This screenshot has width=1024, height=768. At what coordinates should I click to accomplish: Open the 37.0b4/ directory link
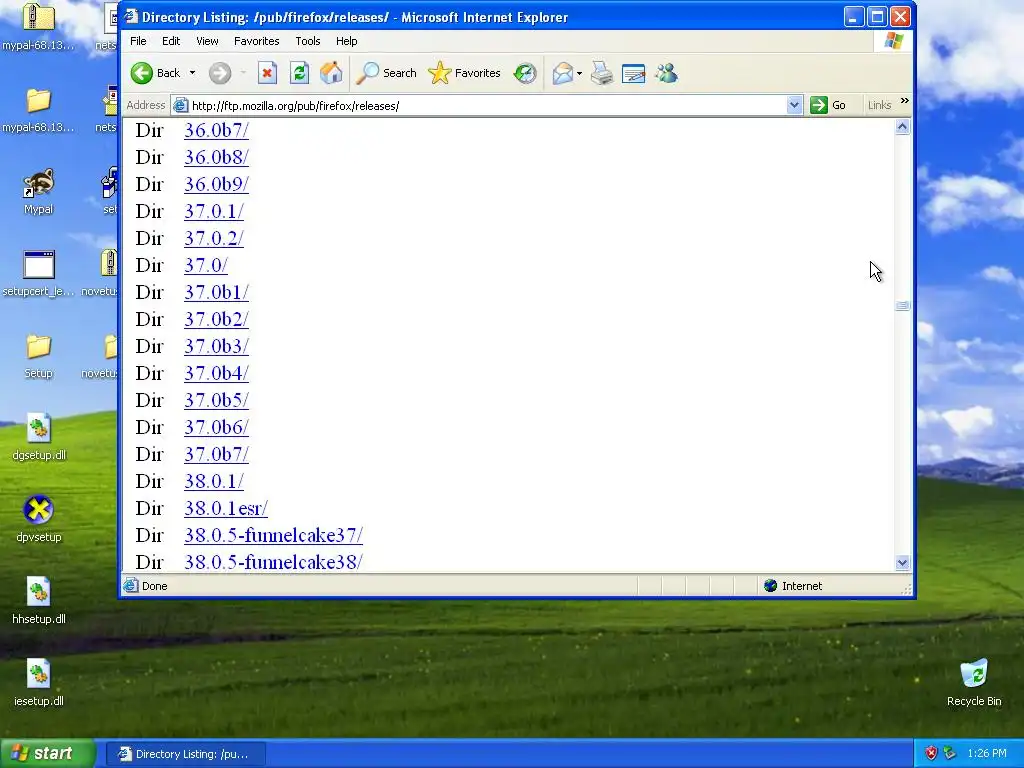click(x=216, y=373)
